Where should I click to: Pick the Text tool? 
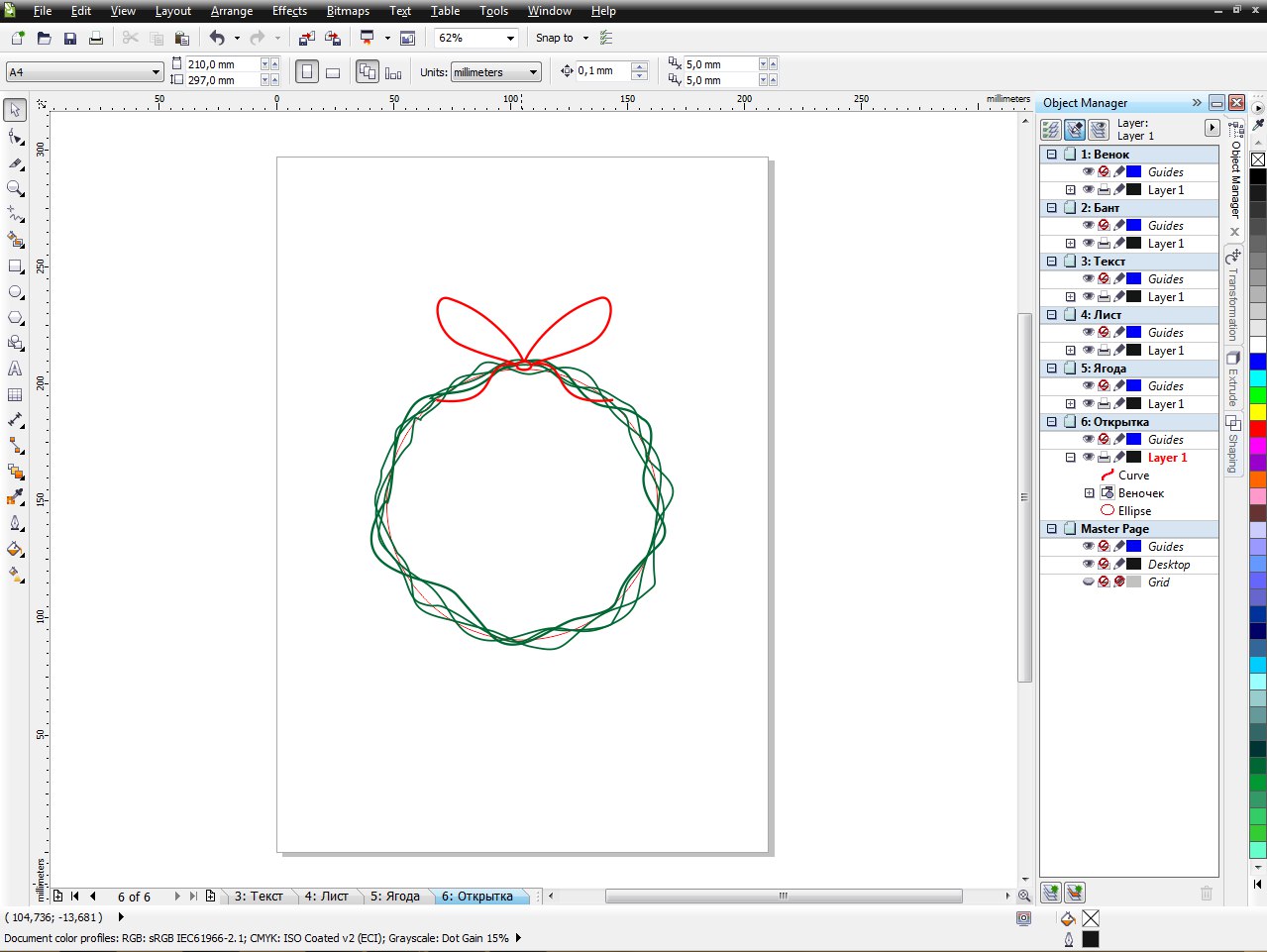pyautogui.click(x=15, y=369)
